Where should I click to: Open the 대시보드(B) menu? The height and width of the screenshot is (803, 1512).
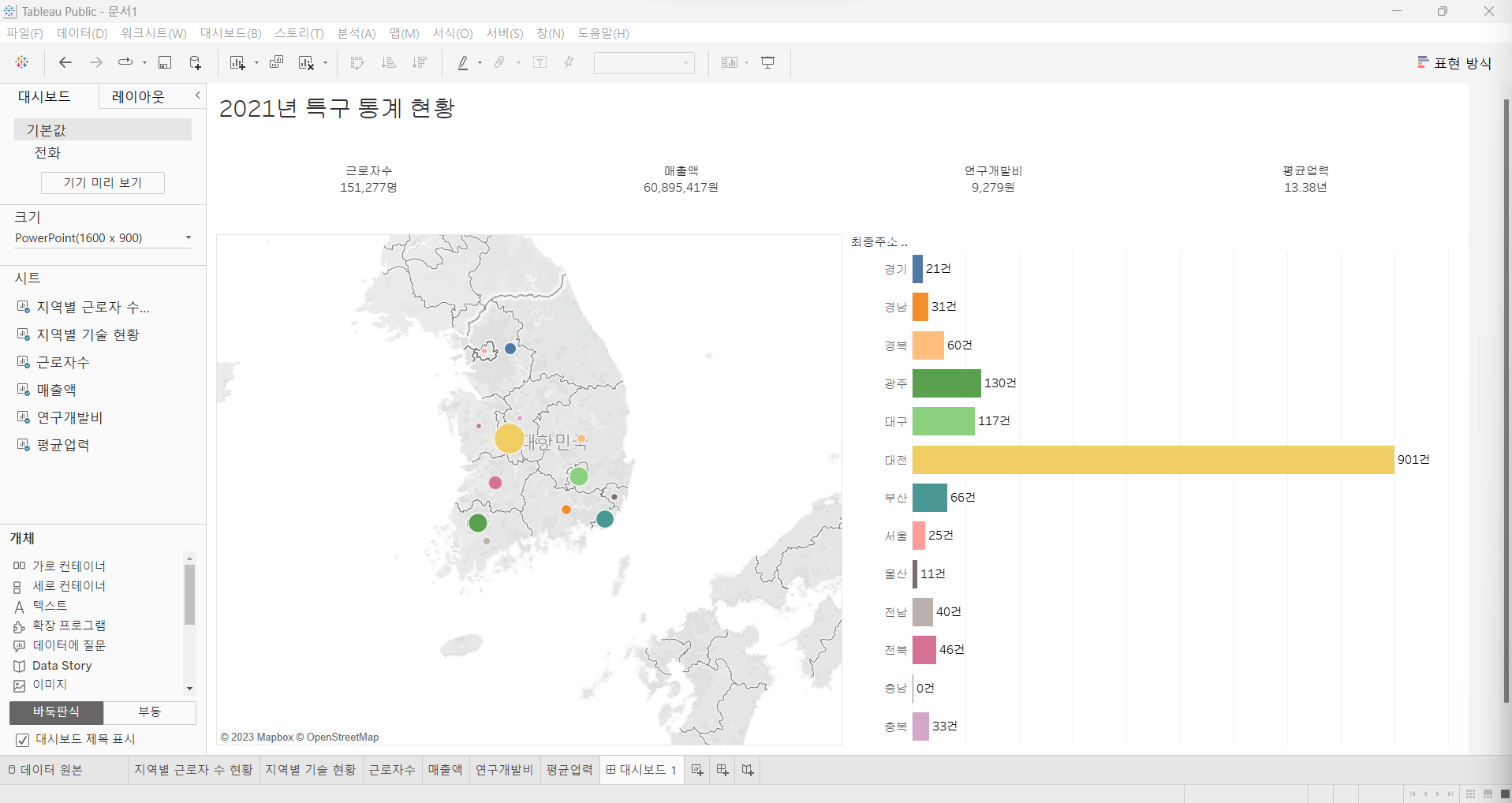click(x=230, y=33)
